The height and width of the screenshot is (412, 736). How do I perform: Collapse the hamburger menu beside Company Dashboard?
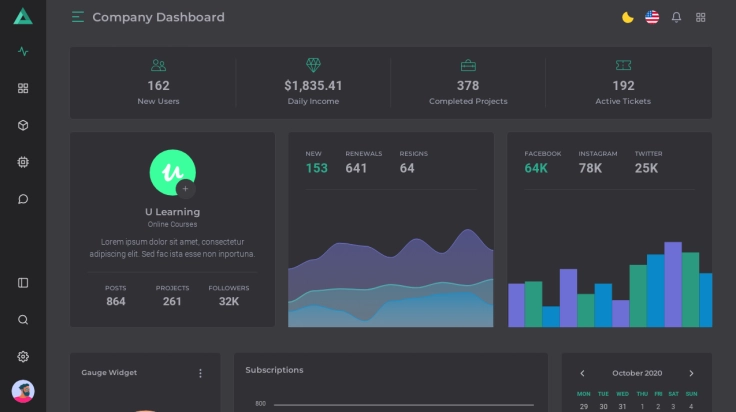point(78,17)
